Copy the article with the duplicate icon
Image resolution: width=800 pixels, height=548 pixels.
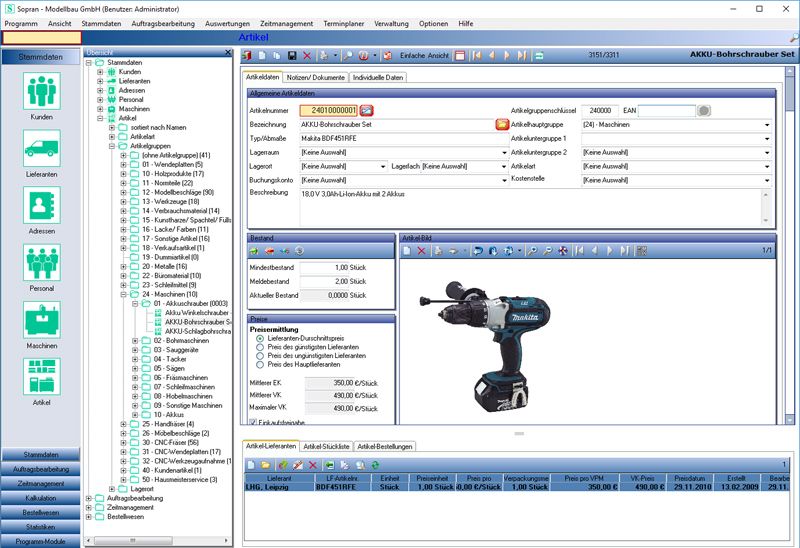(277, 56)
